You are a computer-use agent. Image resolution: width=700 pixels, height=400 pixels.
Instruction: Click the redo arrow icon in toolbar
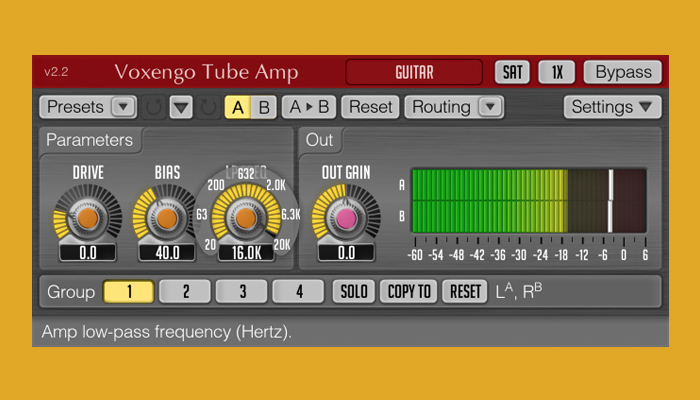tap(208, 107)
